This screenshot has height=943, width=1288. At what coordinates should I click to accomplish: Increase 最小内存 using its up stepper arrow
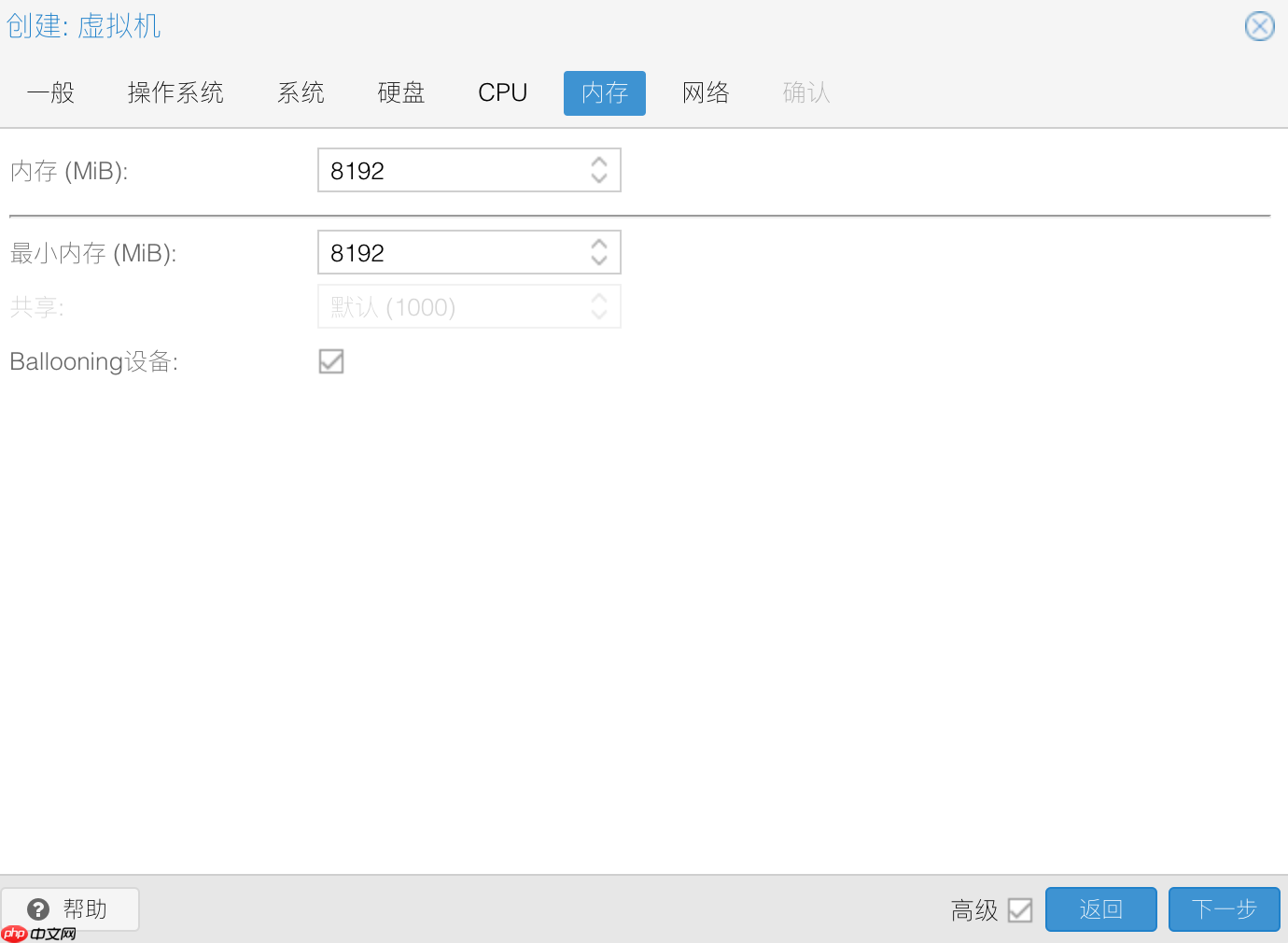coord(598,245)
